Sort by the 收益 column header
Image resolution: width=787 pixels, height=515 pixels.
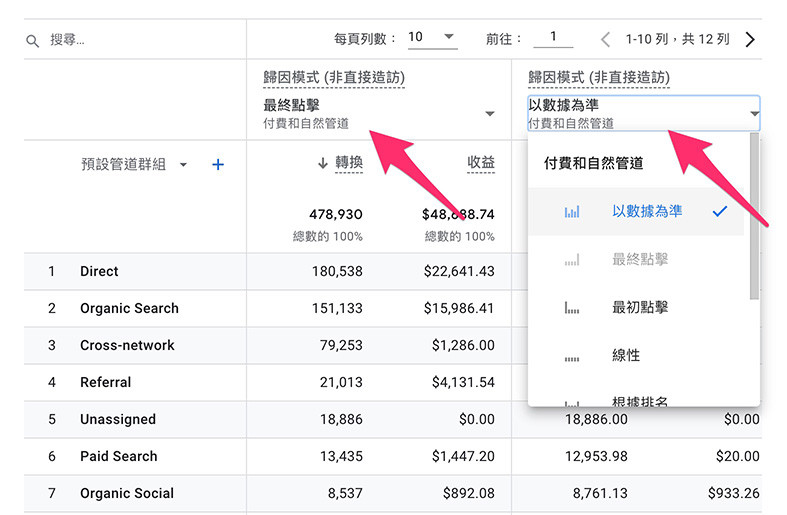click(x=481, y=163)
